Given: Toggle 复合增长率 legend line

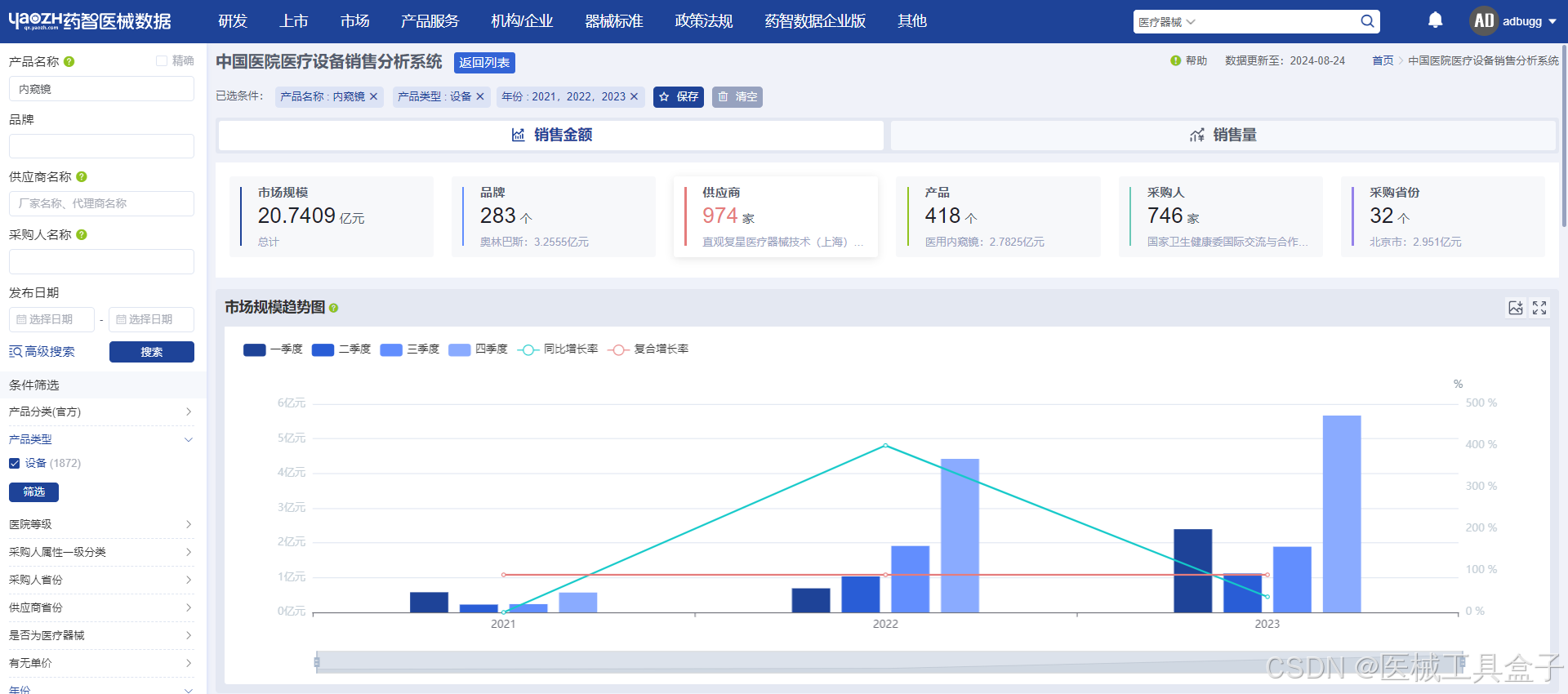Looking at the screenshot, I should click(648, 349).
